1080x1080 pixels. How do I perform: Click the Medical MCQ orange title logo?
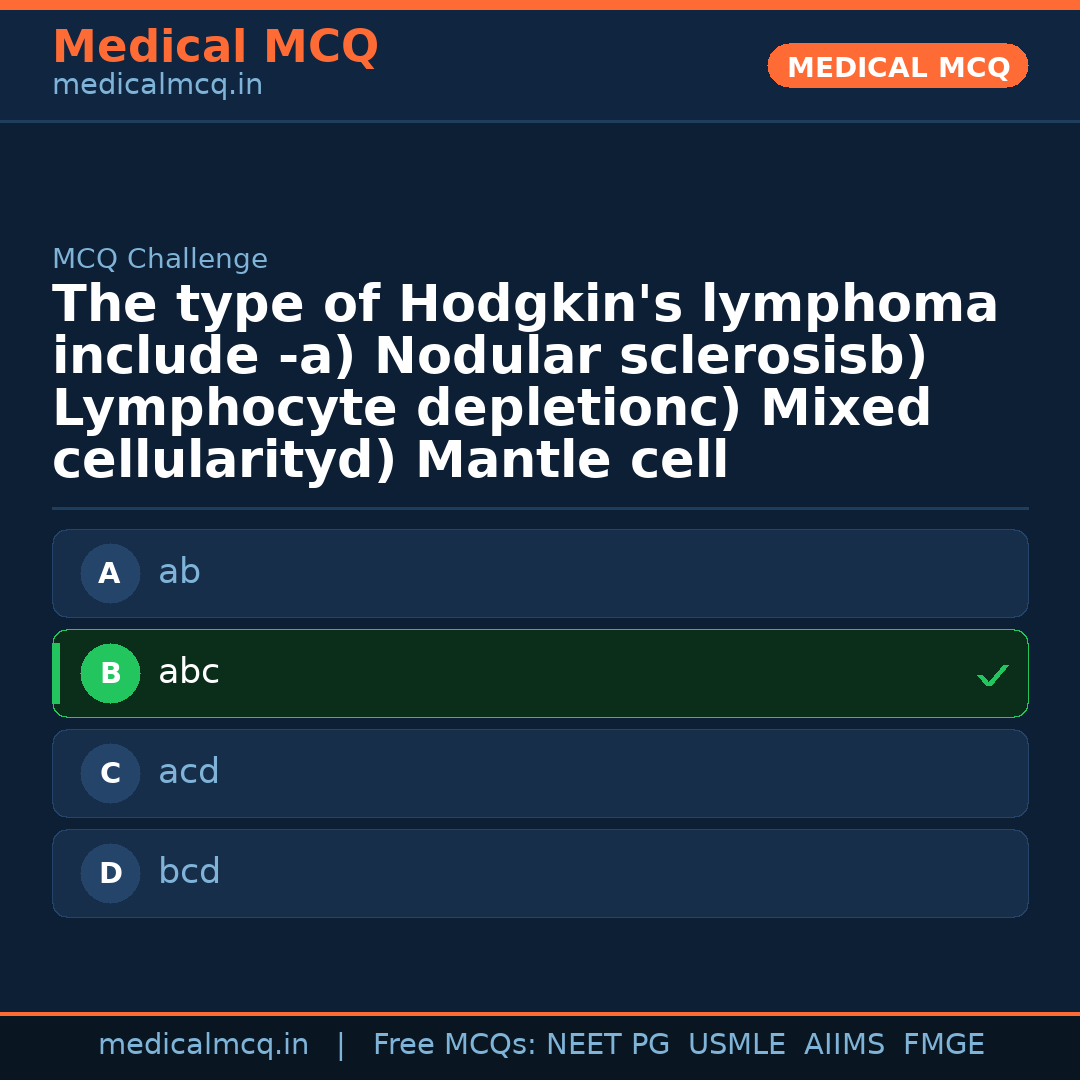[x=215, y=47]
